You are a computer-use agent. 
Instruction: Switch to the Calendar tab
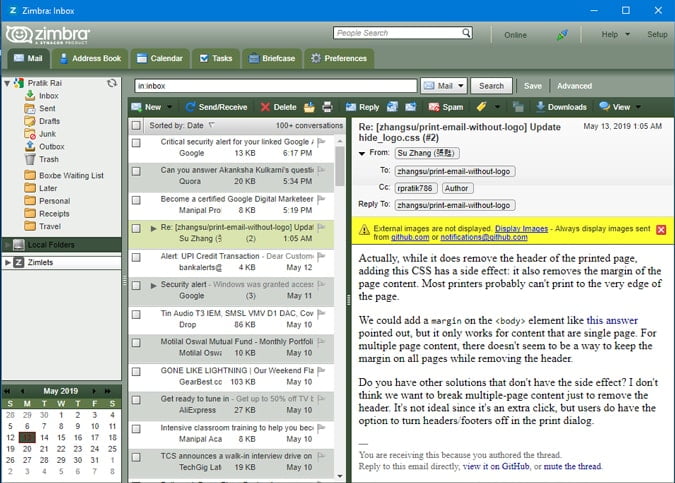pos(158,59)
